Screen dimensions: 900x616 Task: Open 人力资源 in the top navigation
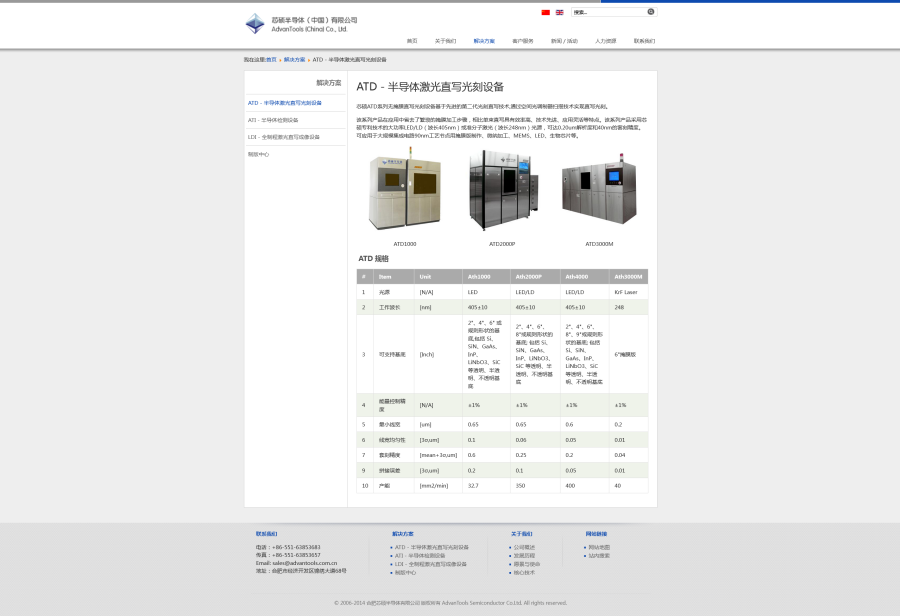[x=606, y=41]
